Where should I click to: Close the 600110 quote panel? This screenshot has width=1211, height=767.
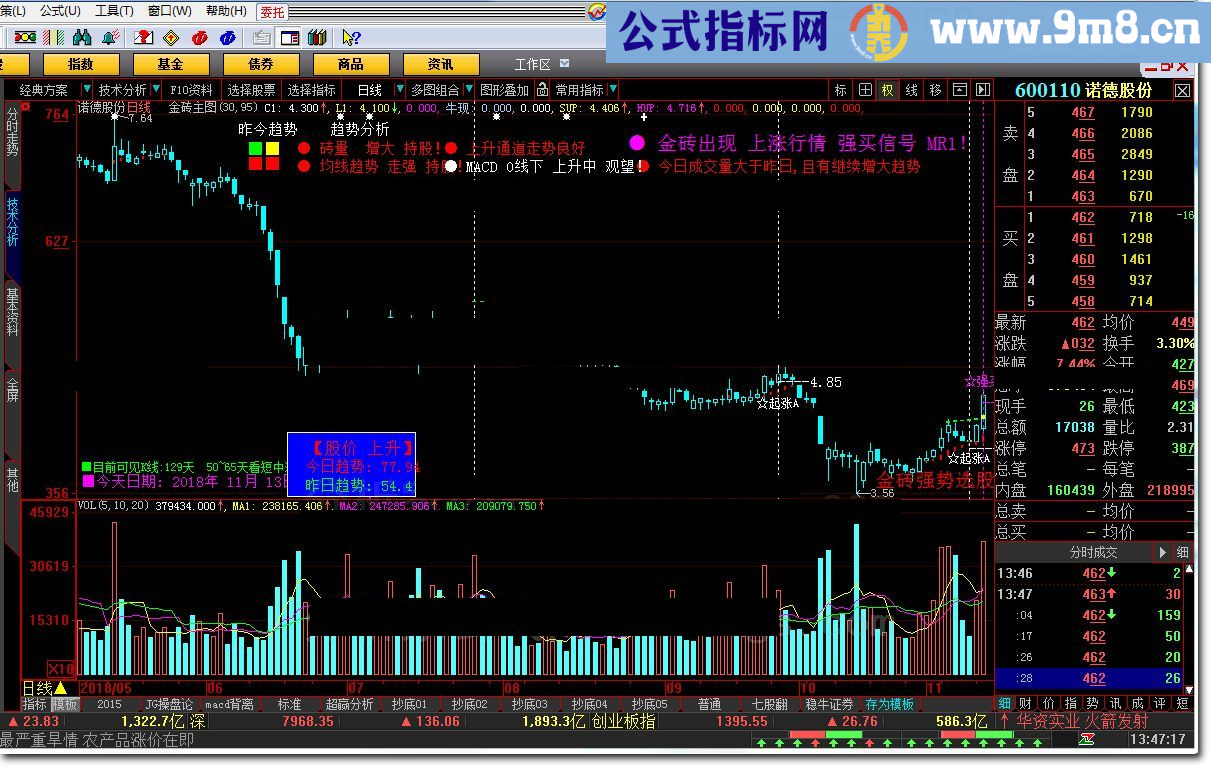pyautogui.click(x=1182, y=90)
